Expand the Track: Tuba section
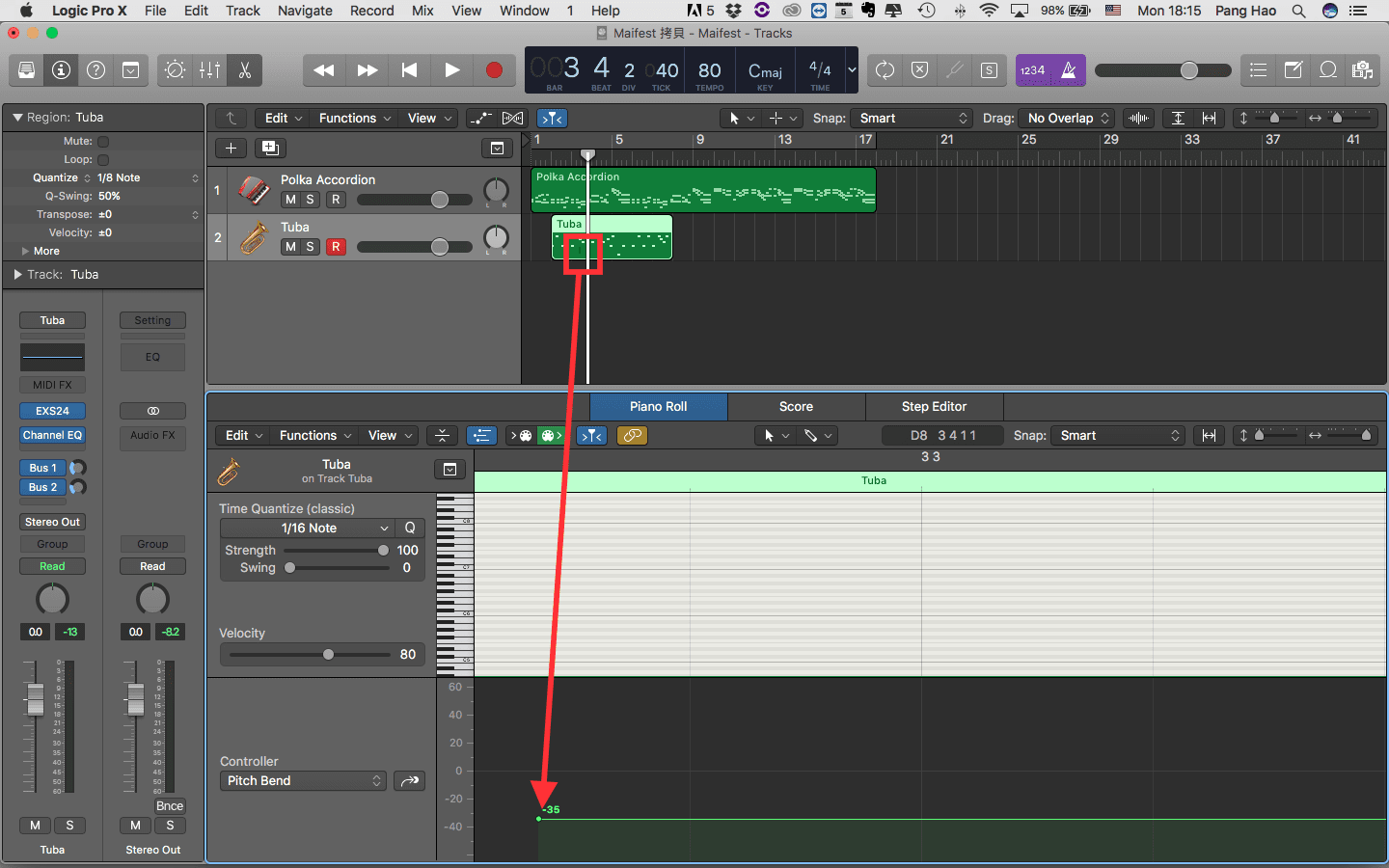 tap(16, 275)
